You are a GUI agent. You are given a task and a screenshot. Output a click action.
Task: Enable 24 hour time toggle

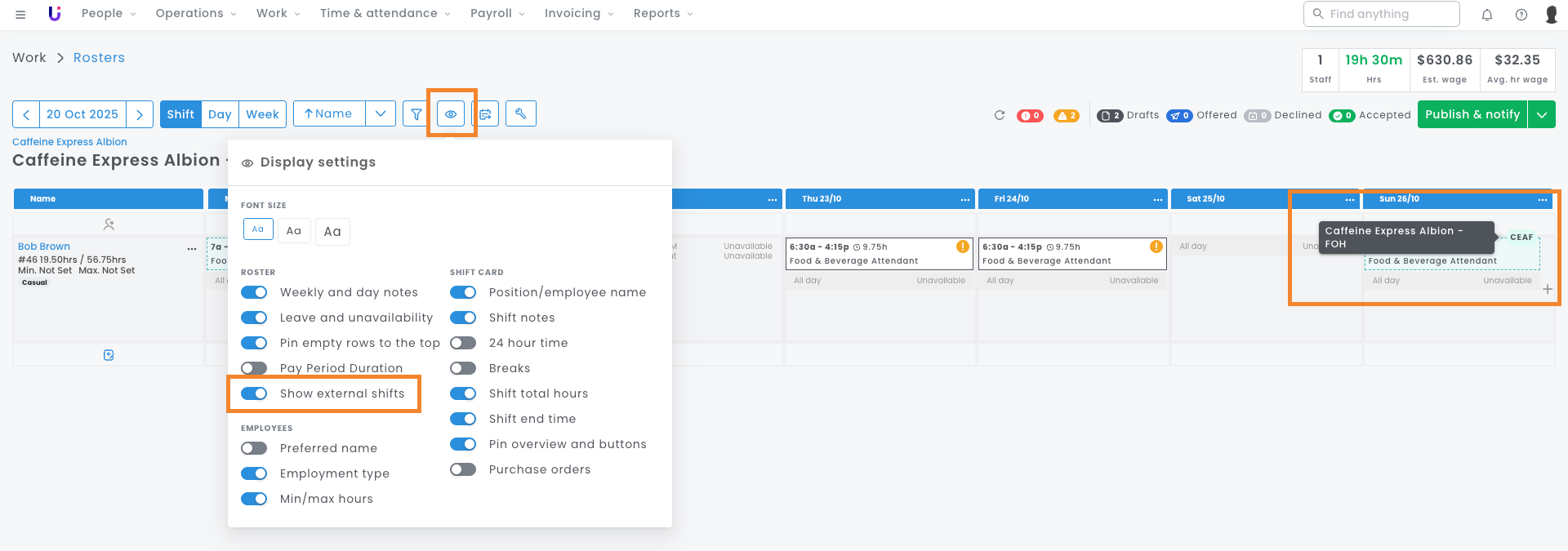coord(463,343)
